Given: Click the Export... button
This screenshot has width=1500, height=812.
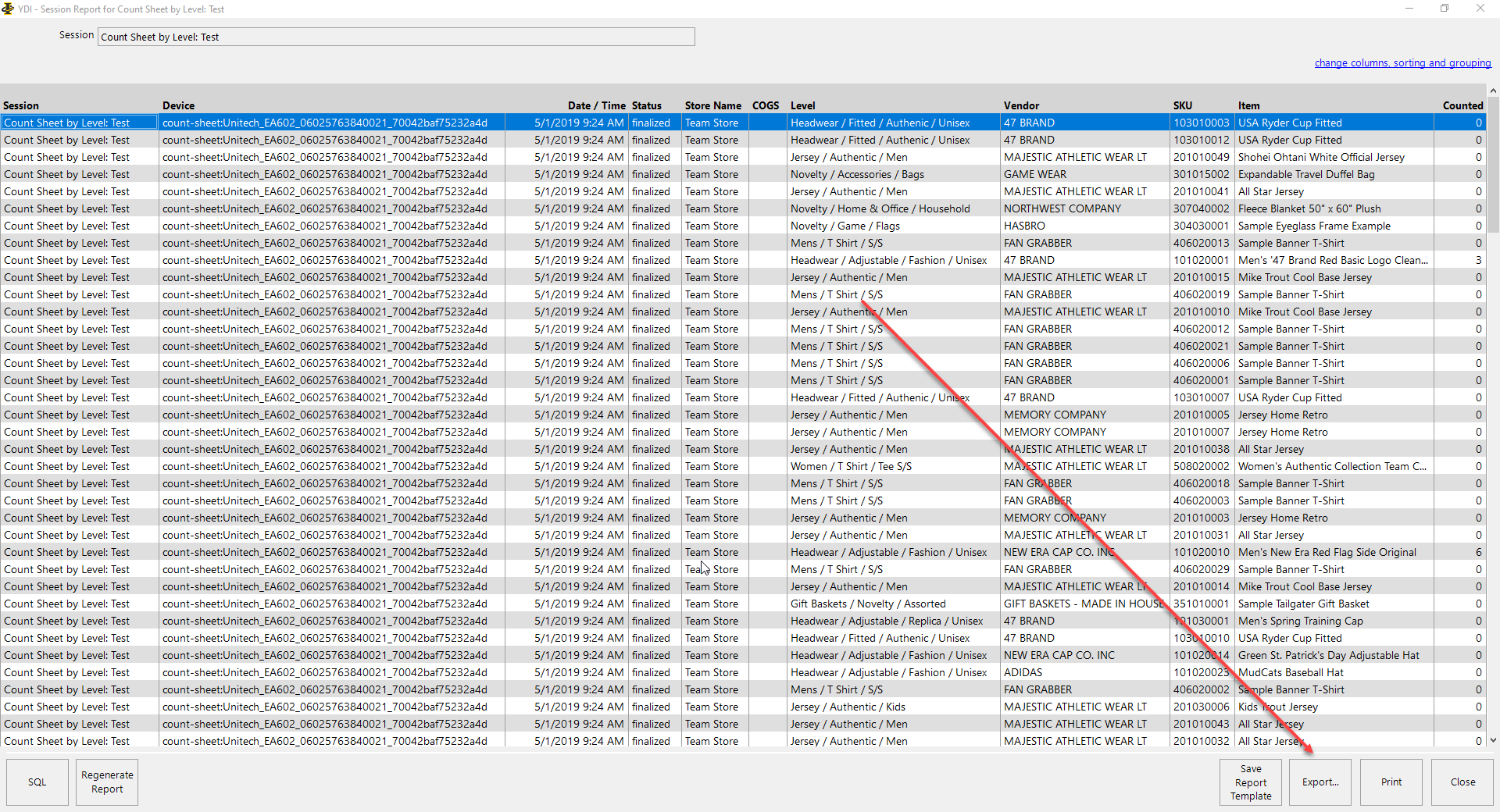Looking at the screenshot, I should point(1320,782).
